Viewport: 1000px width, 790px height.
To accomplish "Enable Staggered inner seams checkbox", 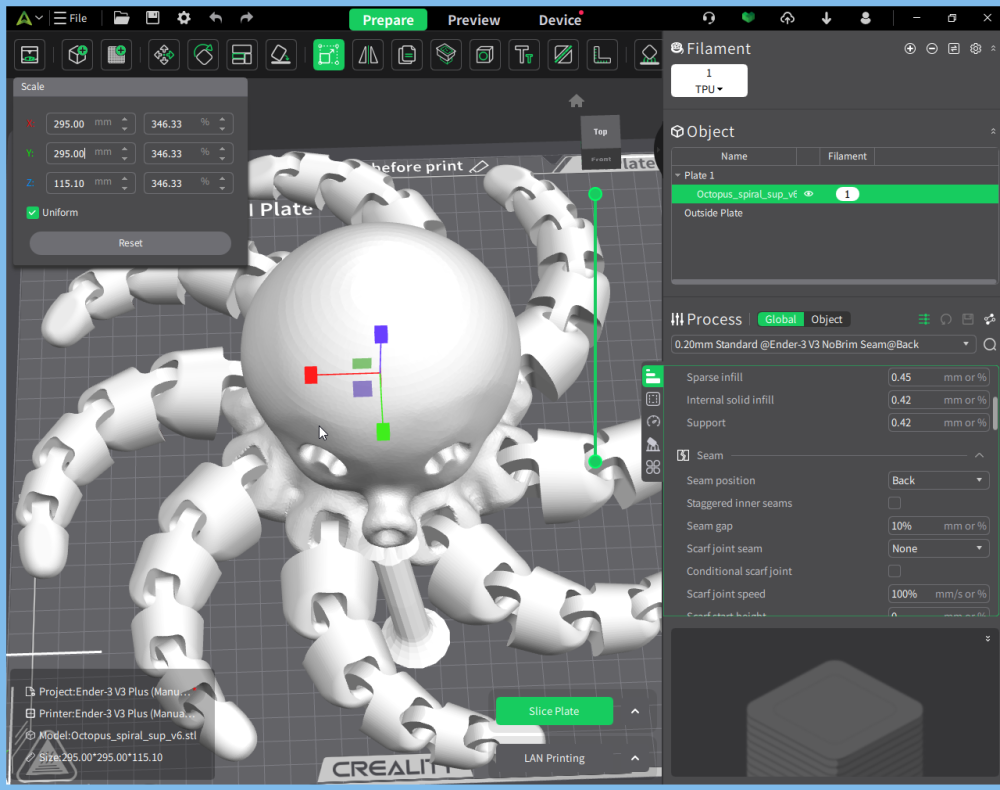I will [895, 503].
